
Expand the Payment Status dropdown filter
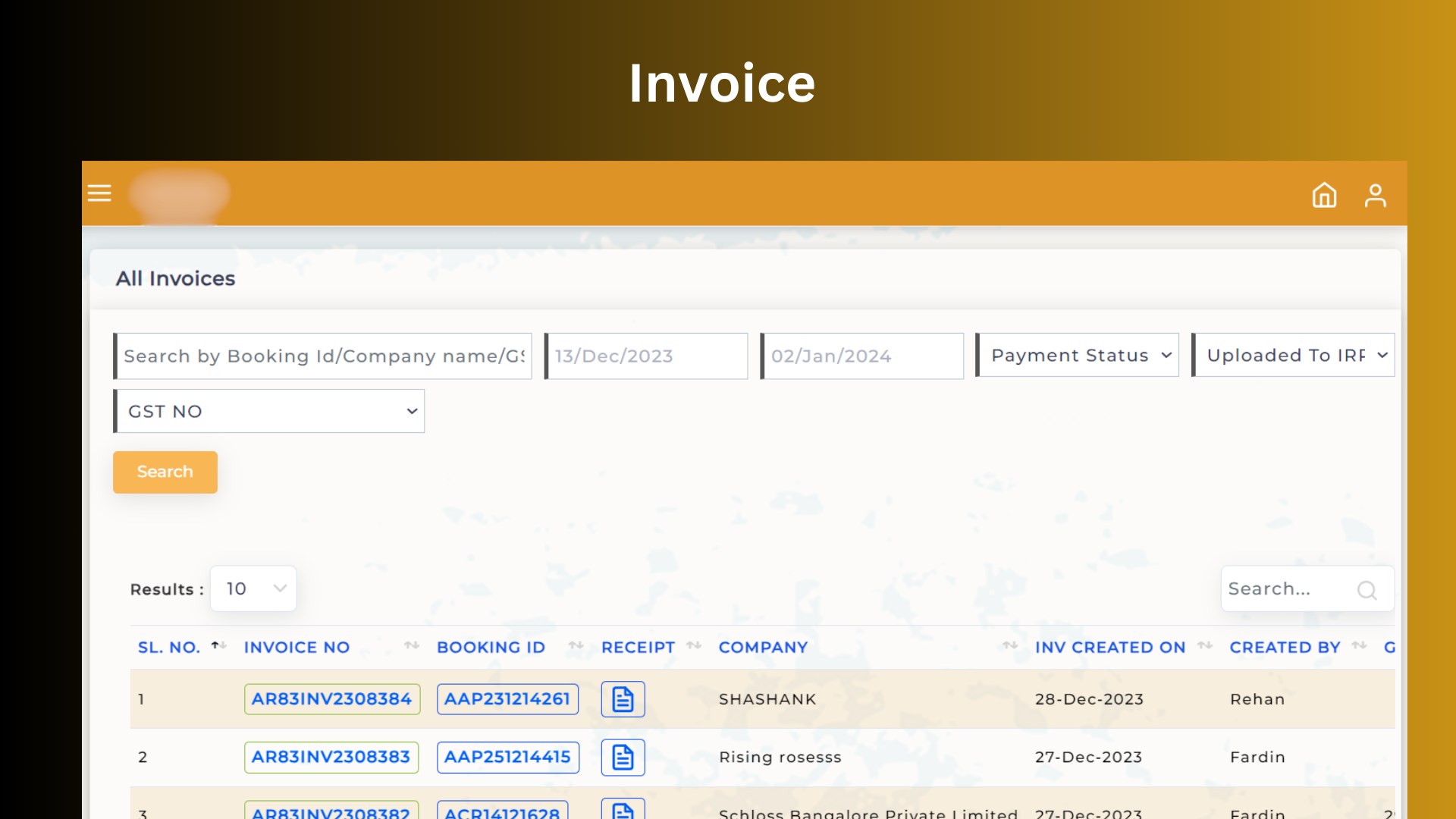[1078, 355]
